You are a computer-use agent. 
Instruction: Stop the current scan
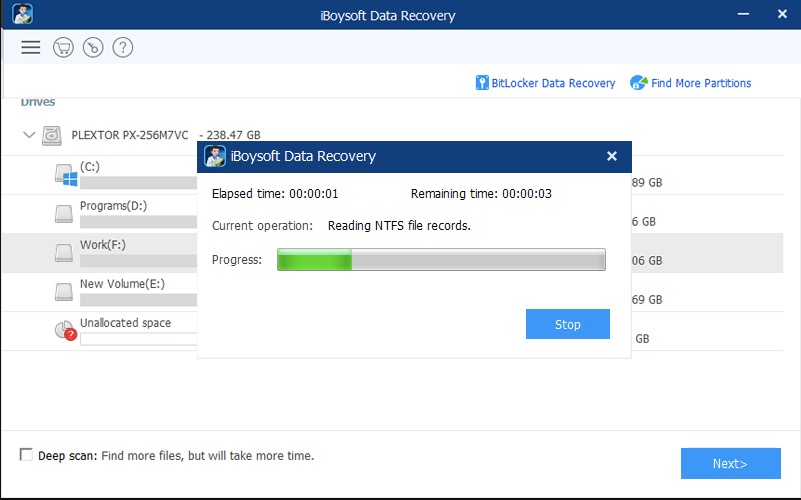(567, 324)
